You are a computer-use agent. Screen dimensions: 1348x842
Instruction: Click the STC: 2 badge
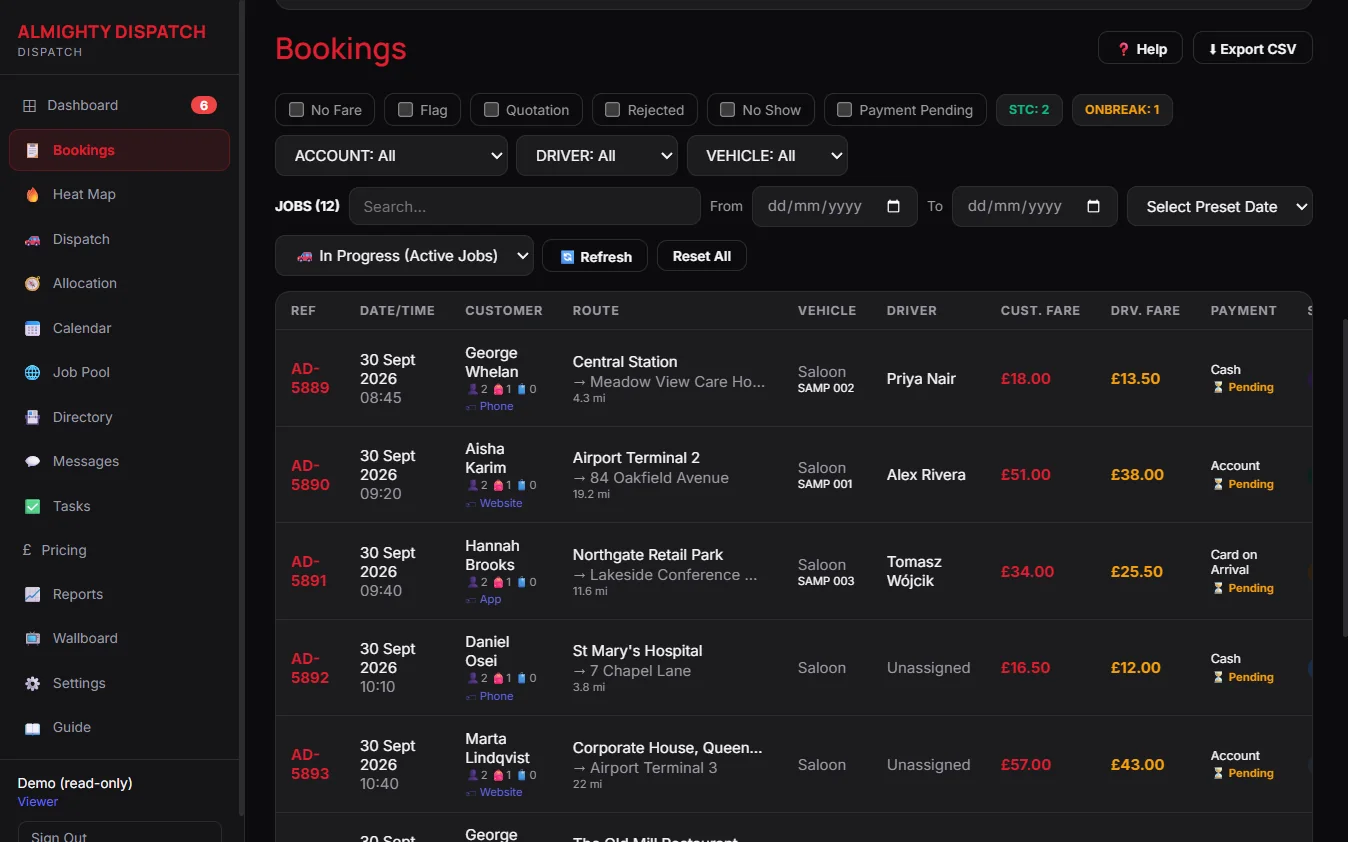(1029, 110)
